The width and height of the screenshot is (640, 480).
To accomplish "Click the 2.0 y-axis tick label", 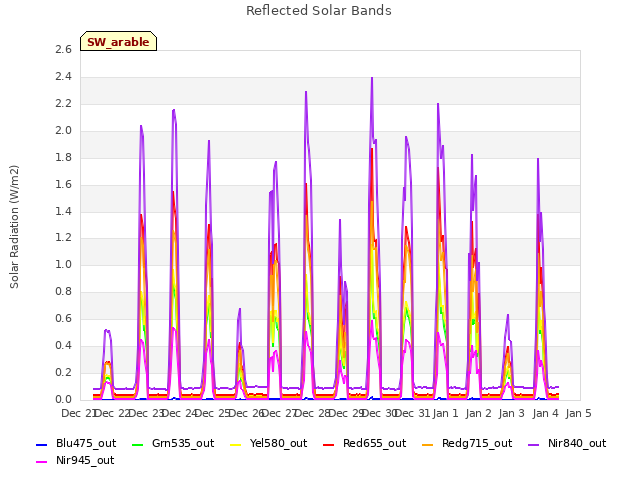I will pos(63,130).
